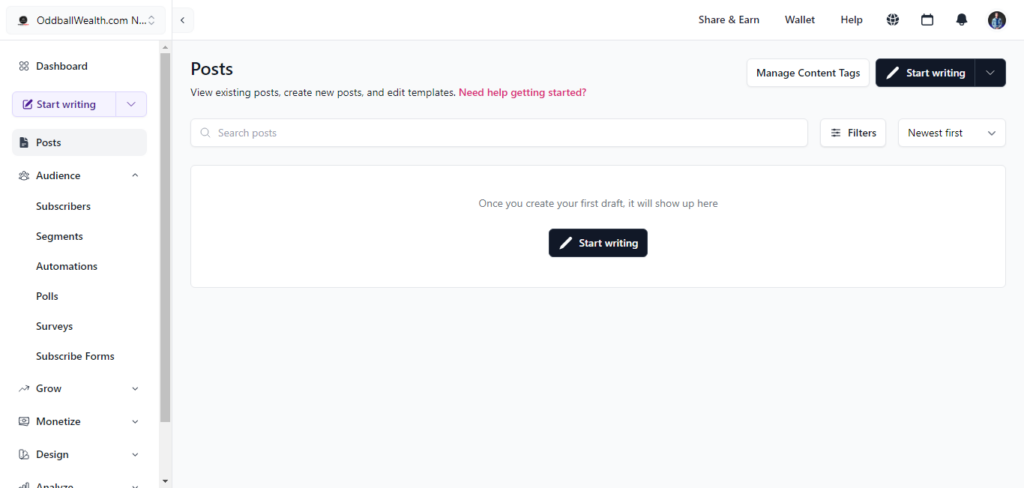The image size is (1024, 488).
Task: Open Surveys under Audience
Action: tap(54, 327)
